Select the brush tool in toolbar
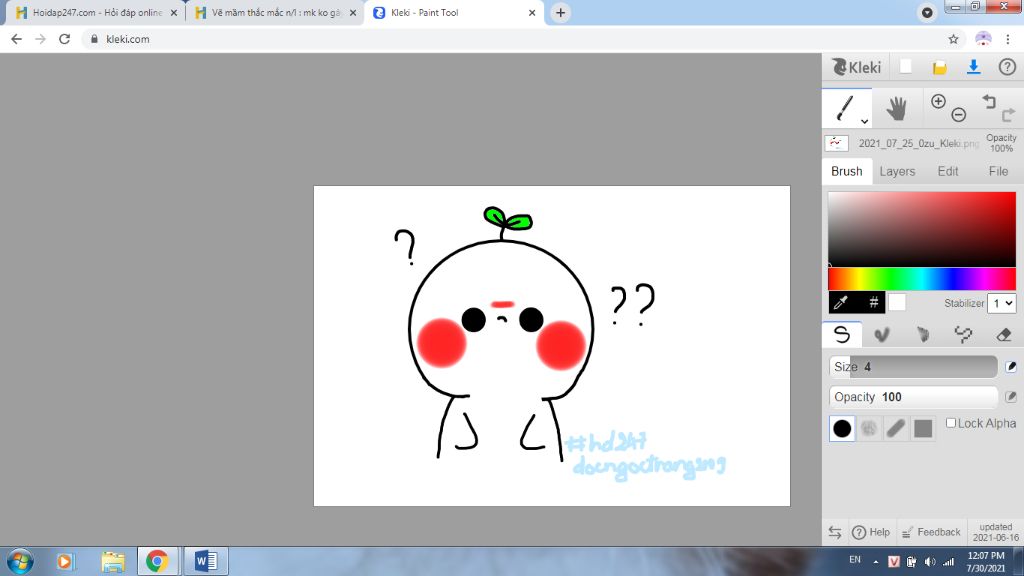Viewport: 1024px width, 576px height. pos(846,108)
